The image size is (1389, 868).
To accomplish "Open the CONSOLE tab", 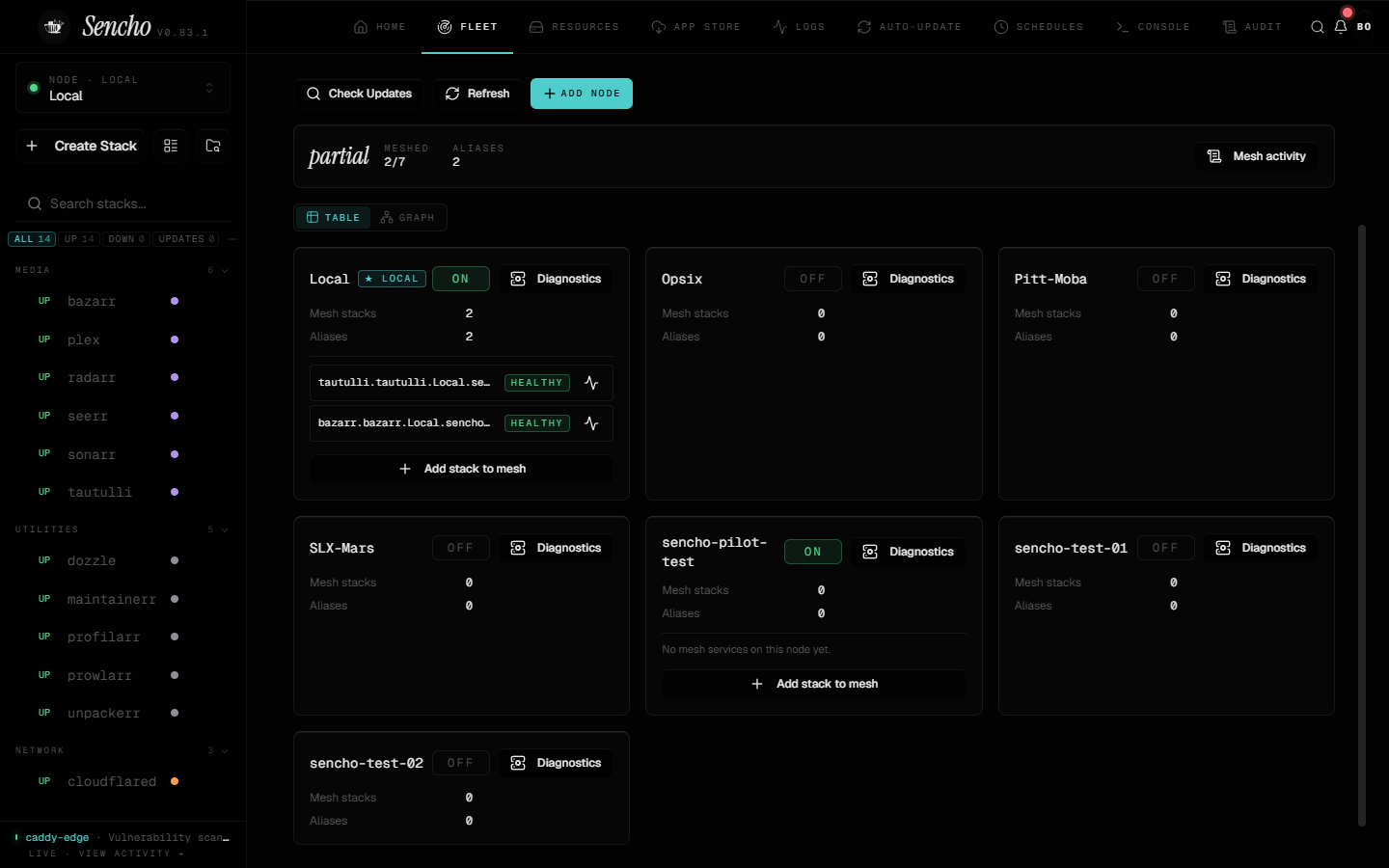I will click(x=1153, y=27).
